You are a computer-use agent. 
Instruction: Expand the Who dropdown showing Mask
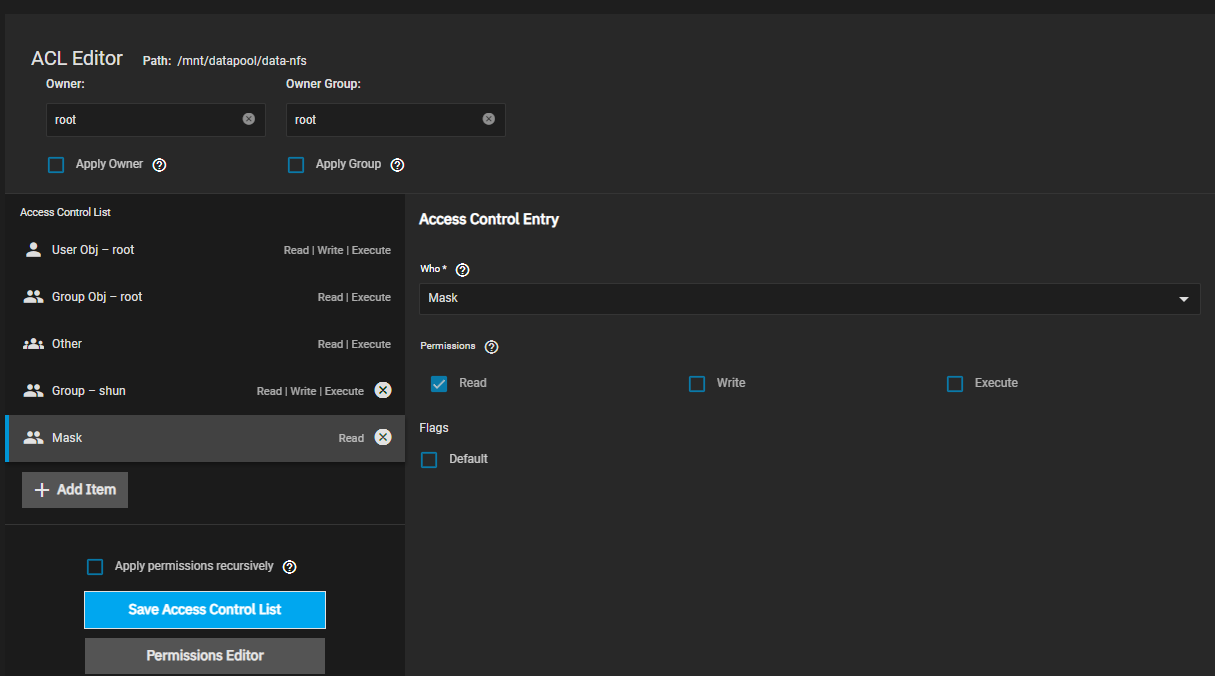[809, 298]
